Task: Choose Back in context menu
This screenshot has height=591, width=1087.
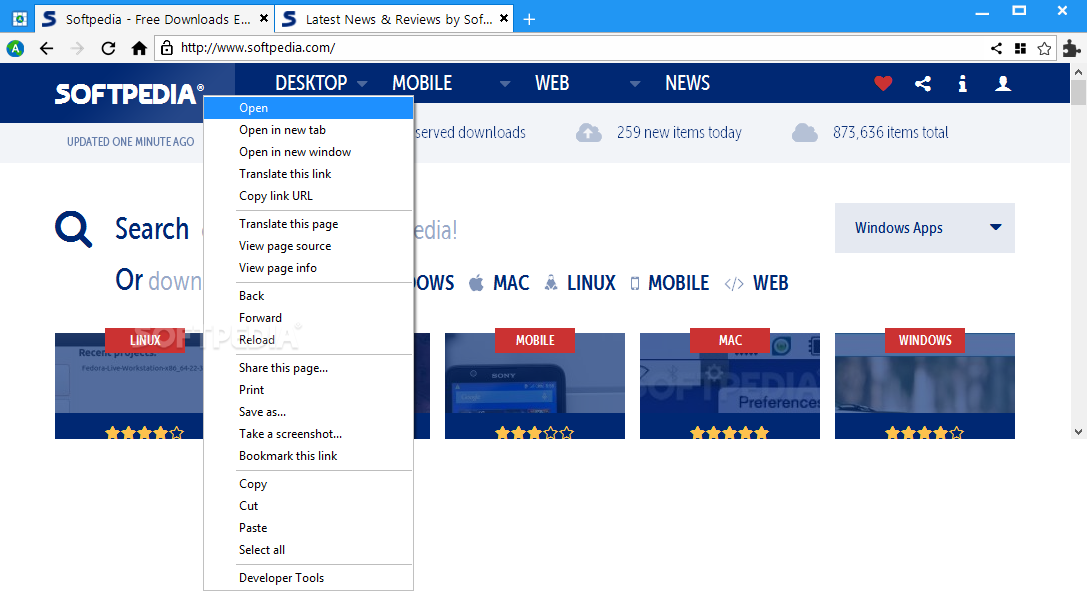Action: click(x=308, y=296)
